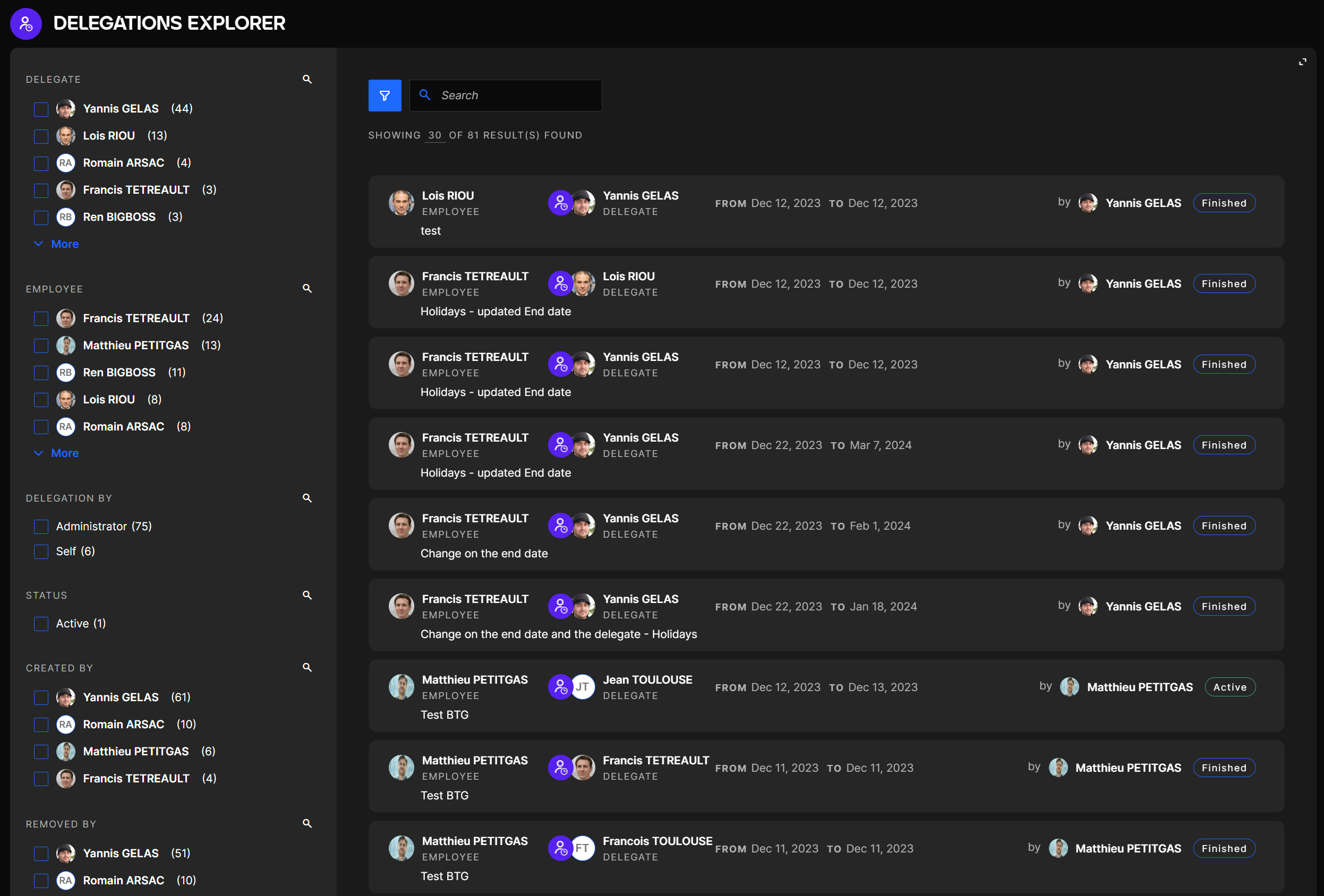This screenshot has height=896, width=1324.
Task: Expand More under the Delegate list
Action: point(64,244)
